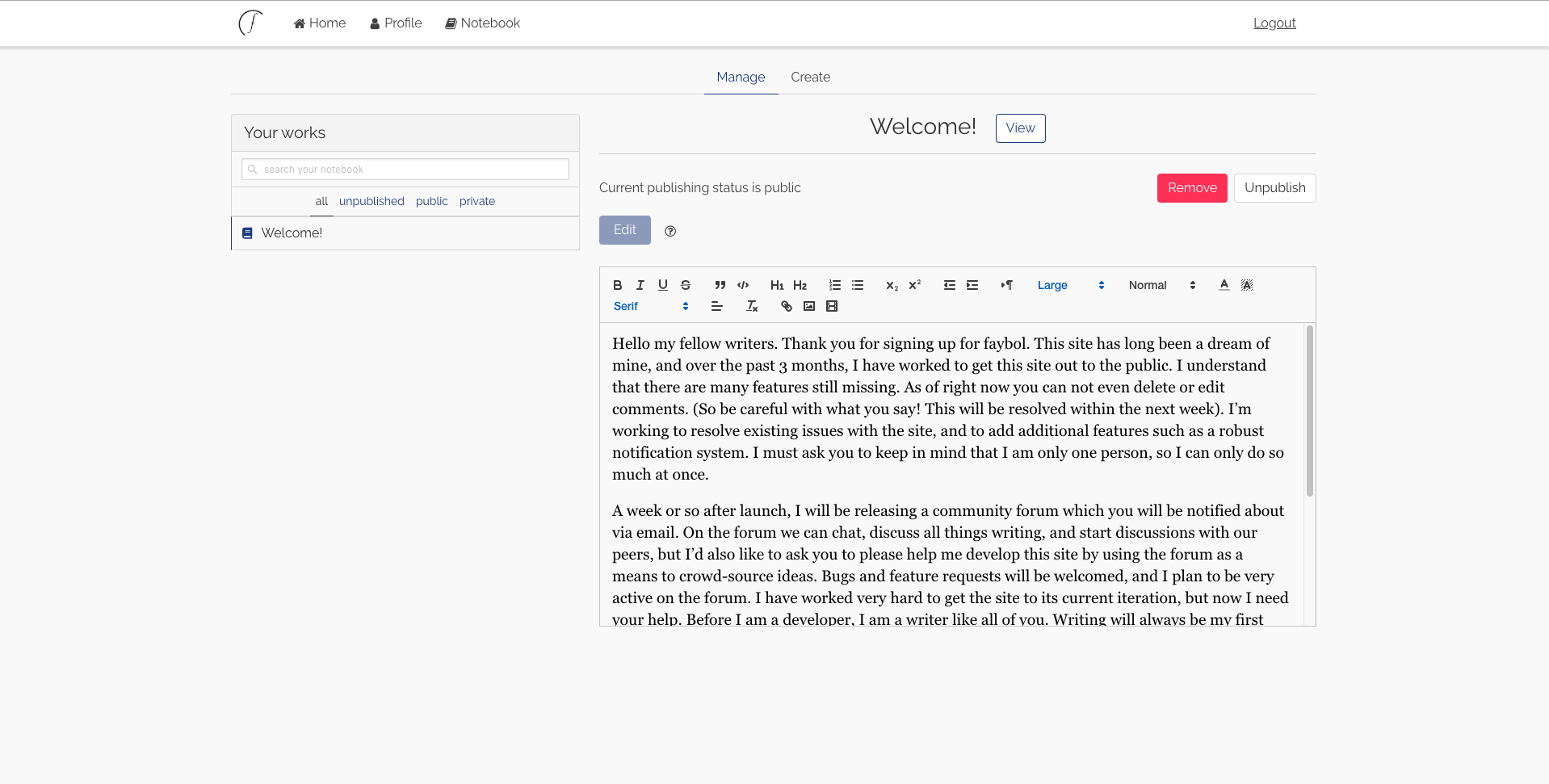This screenshot has height=784, width=1549.
Task: Click the help question mark icon
Action: tap(670, 231)
